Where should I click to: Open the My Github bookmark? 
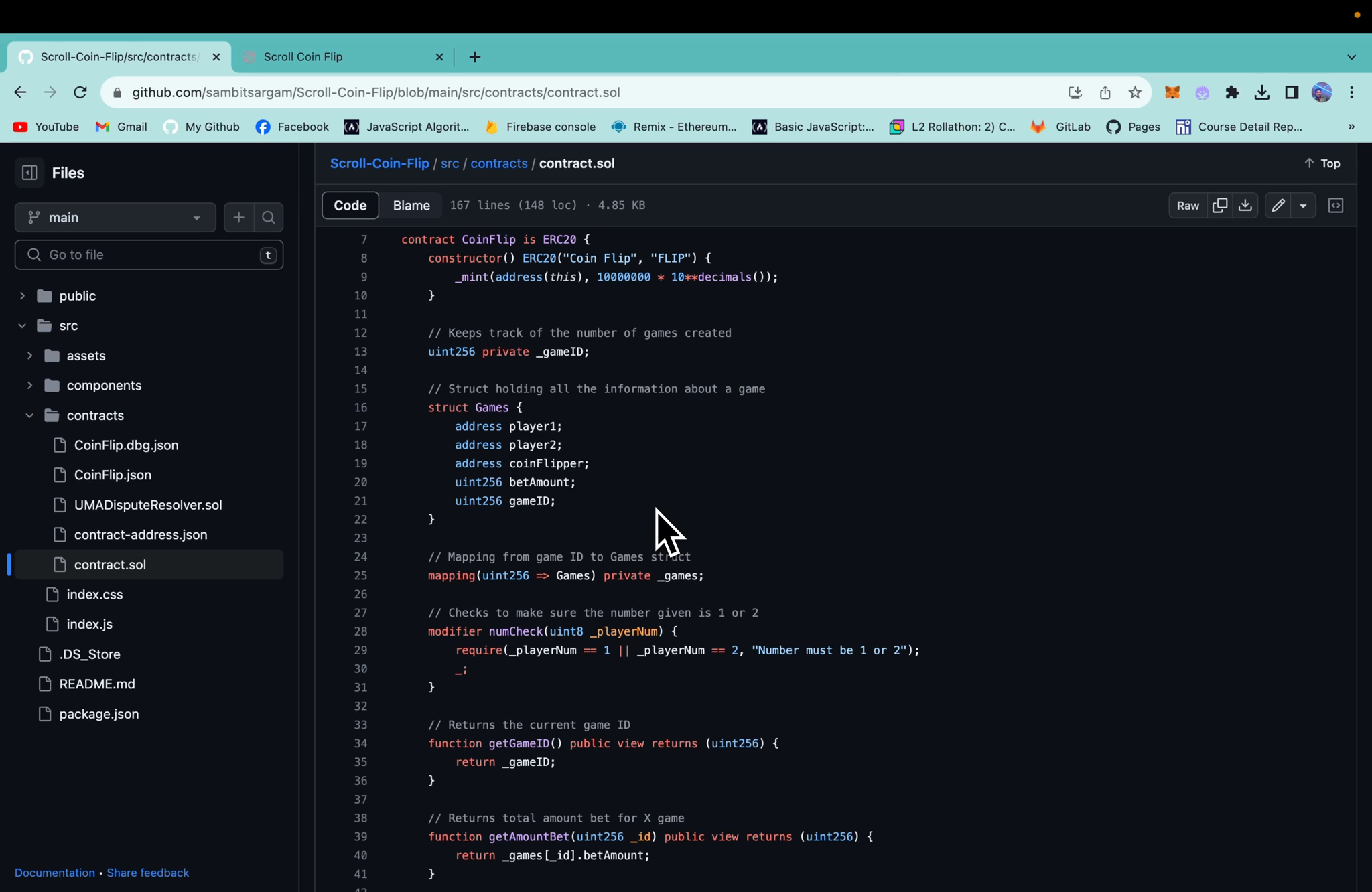202,127
